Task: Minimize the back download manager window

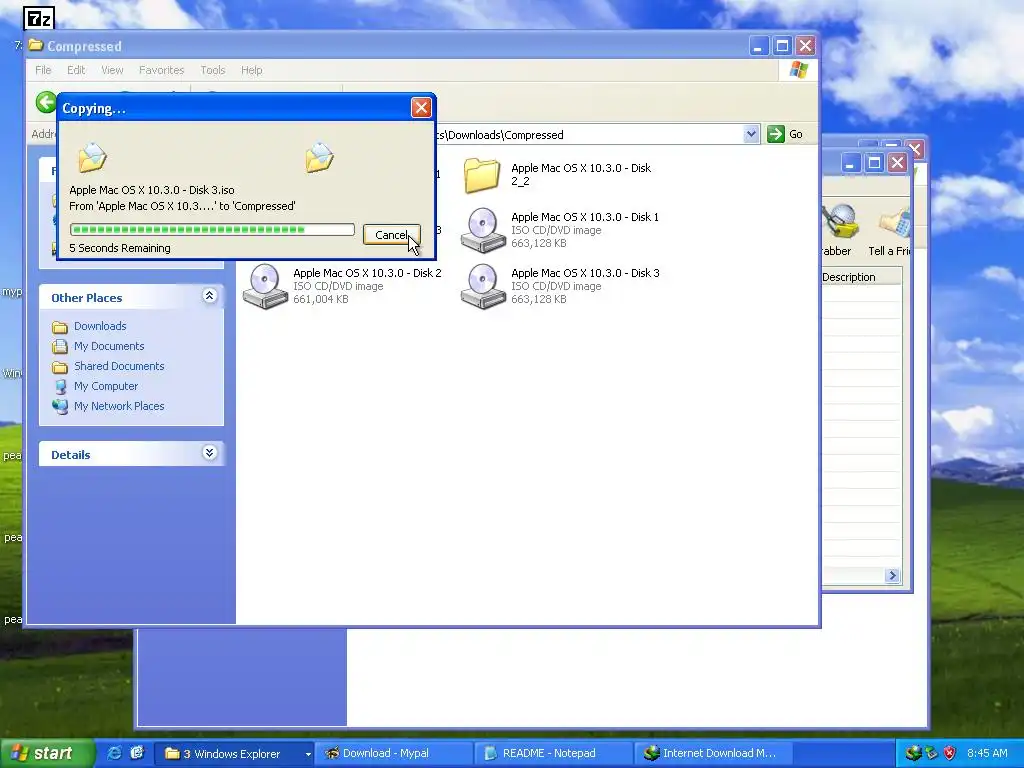Action: pyautogui.click(x=850, y=163)
